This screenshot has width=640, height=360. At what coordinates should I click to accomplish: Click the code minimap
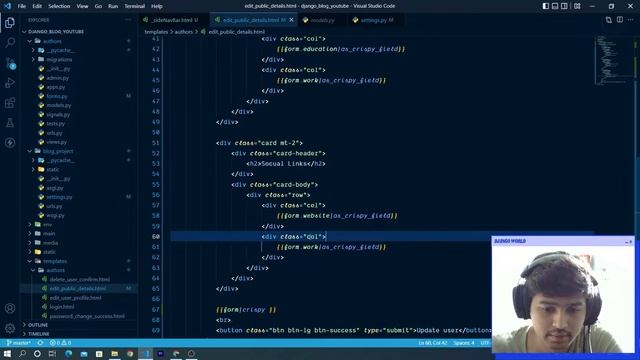point(612,60)
